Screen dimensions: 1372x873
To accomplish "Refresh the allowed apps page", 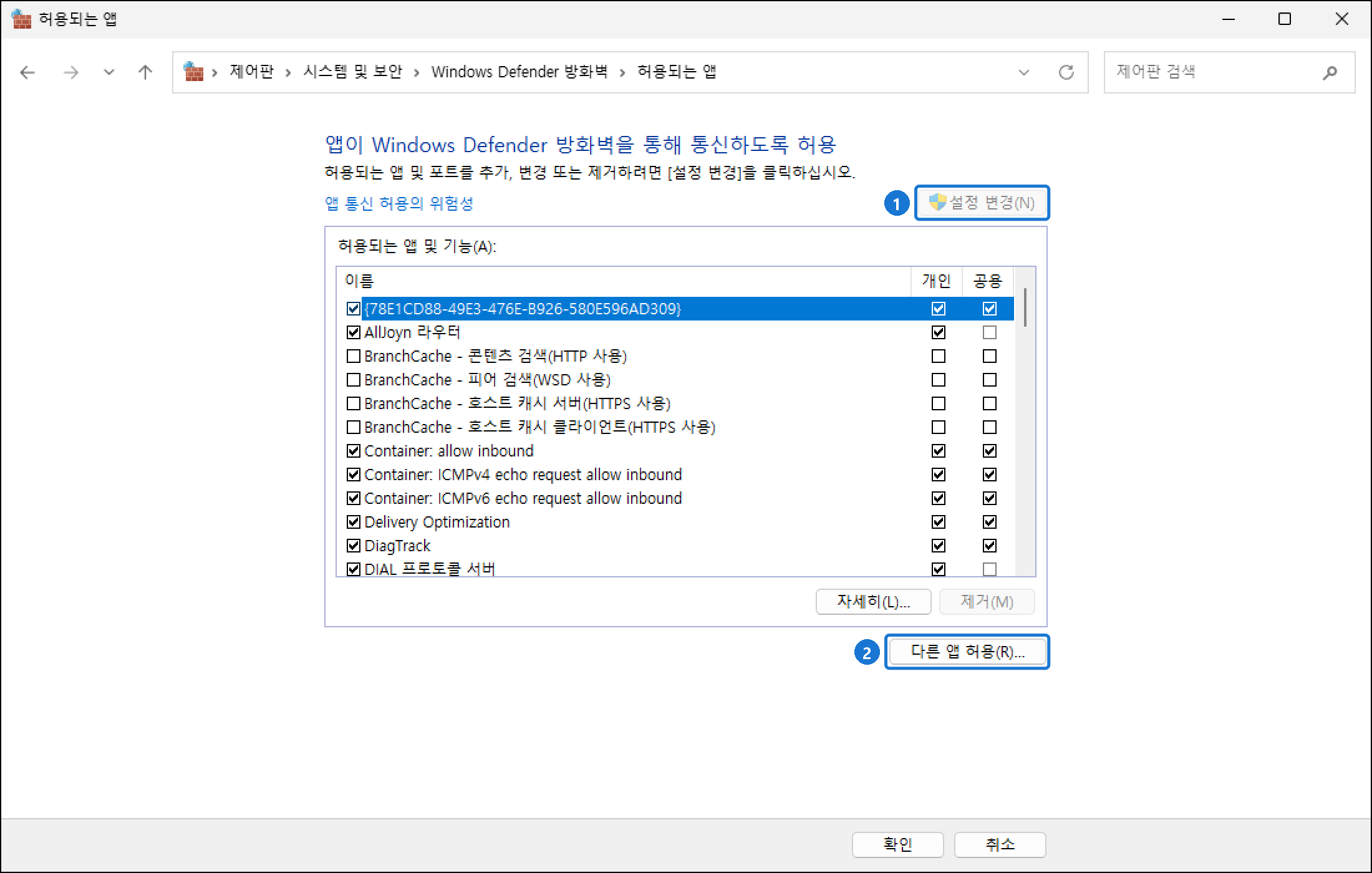I will pos(1066,72).
